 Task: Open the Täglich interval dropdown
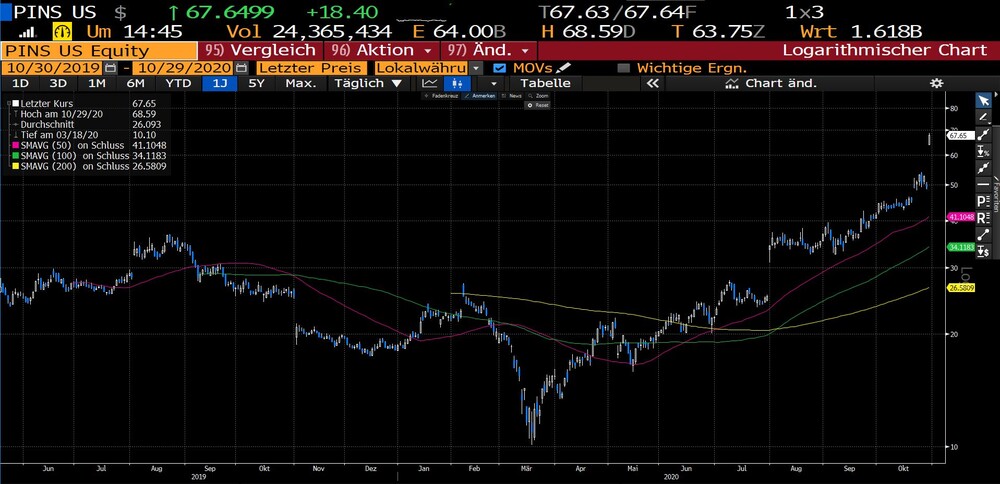pos(369,84)
